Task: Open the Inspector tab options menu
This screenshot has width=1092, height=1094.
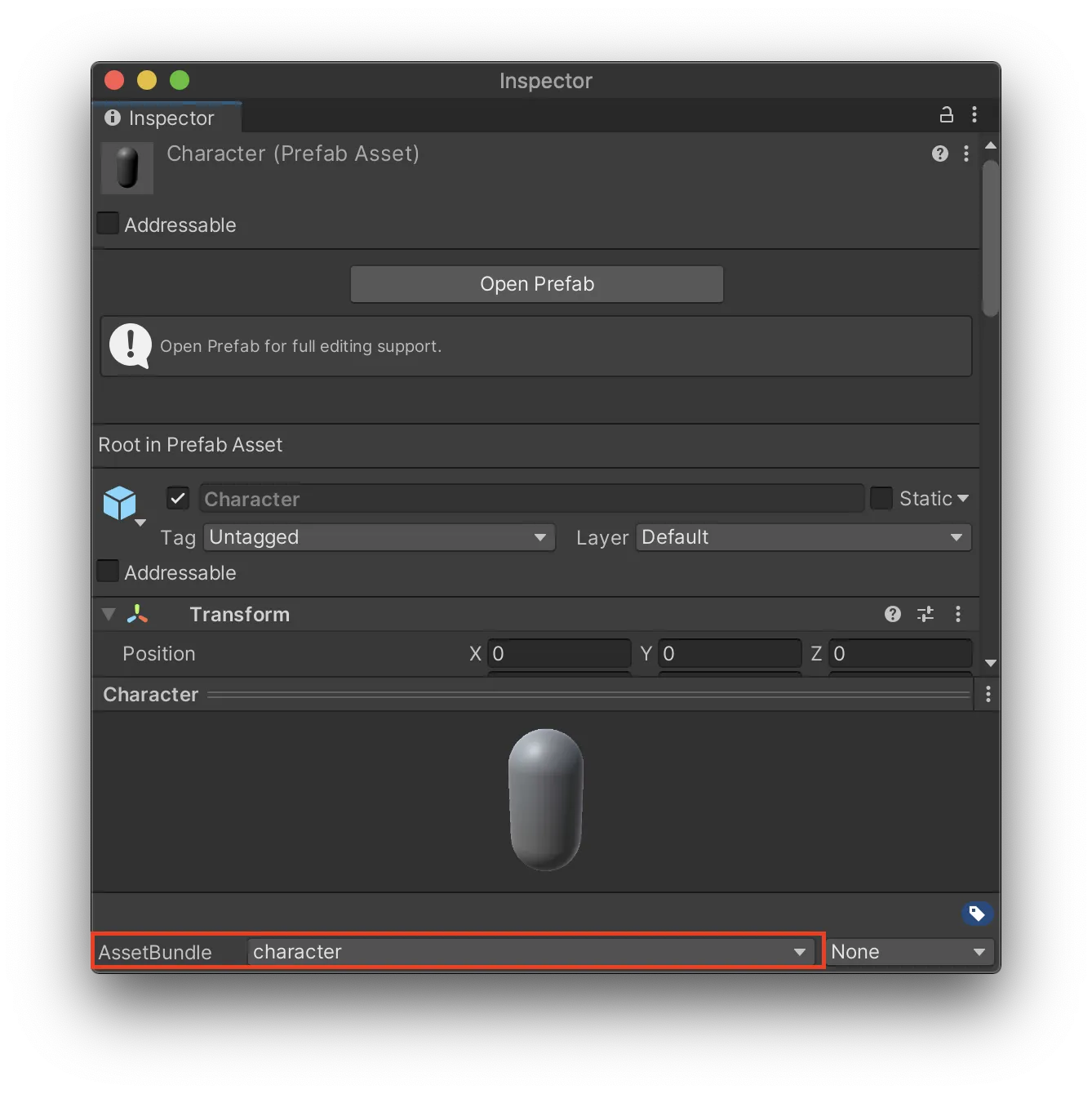Action: tap(974, 115)
